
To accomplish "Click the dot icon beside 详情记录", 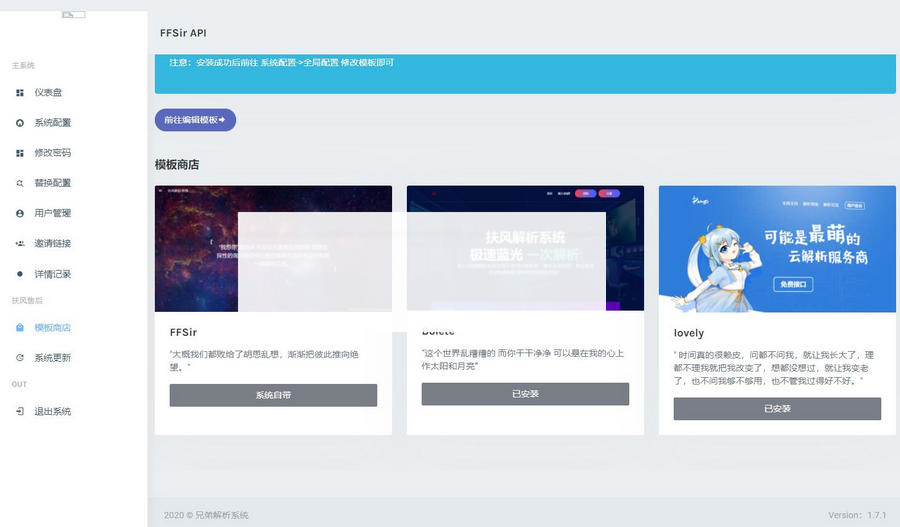I will click(20, 274).
